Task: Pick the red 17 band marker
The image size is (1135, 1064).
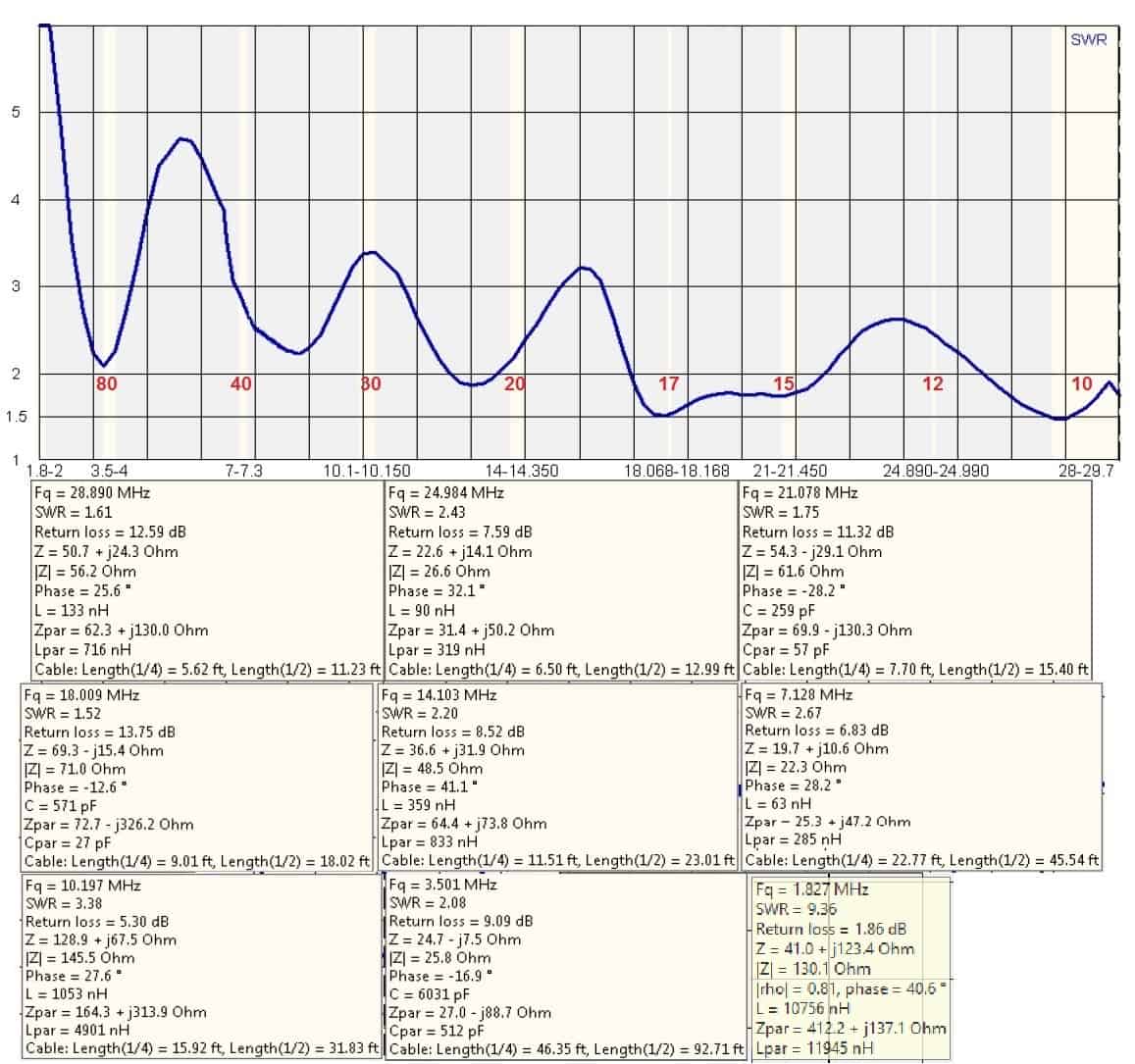Action: 668,383
